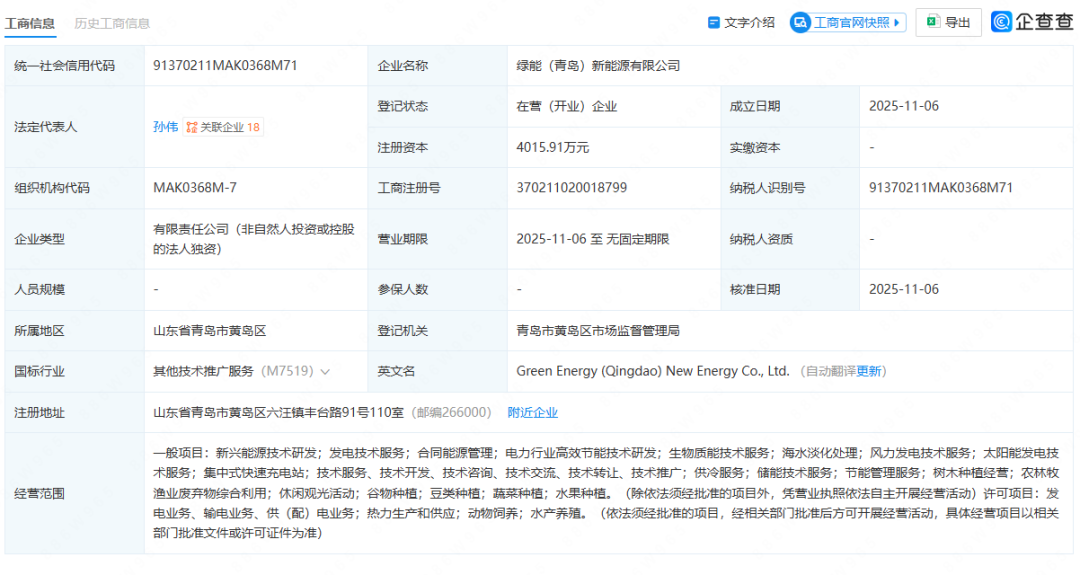
Task: Click the 工商官网快照 camera icon
Action: pos(800,23)
